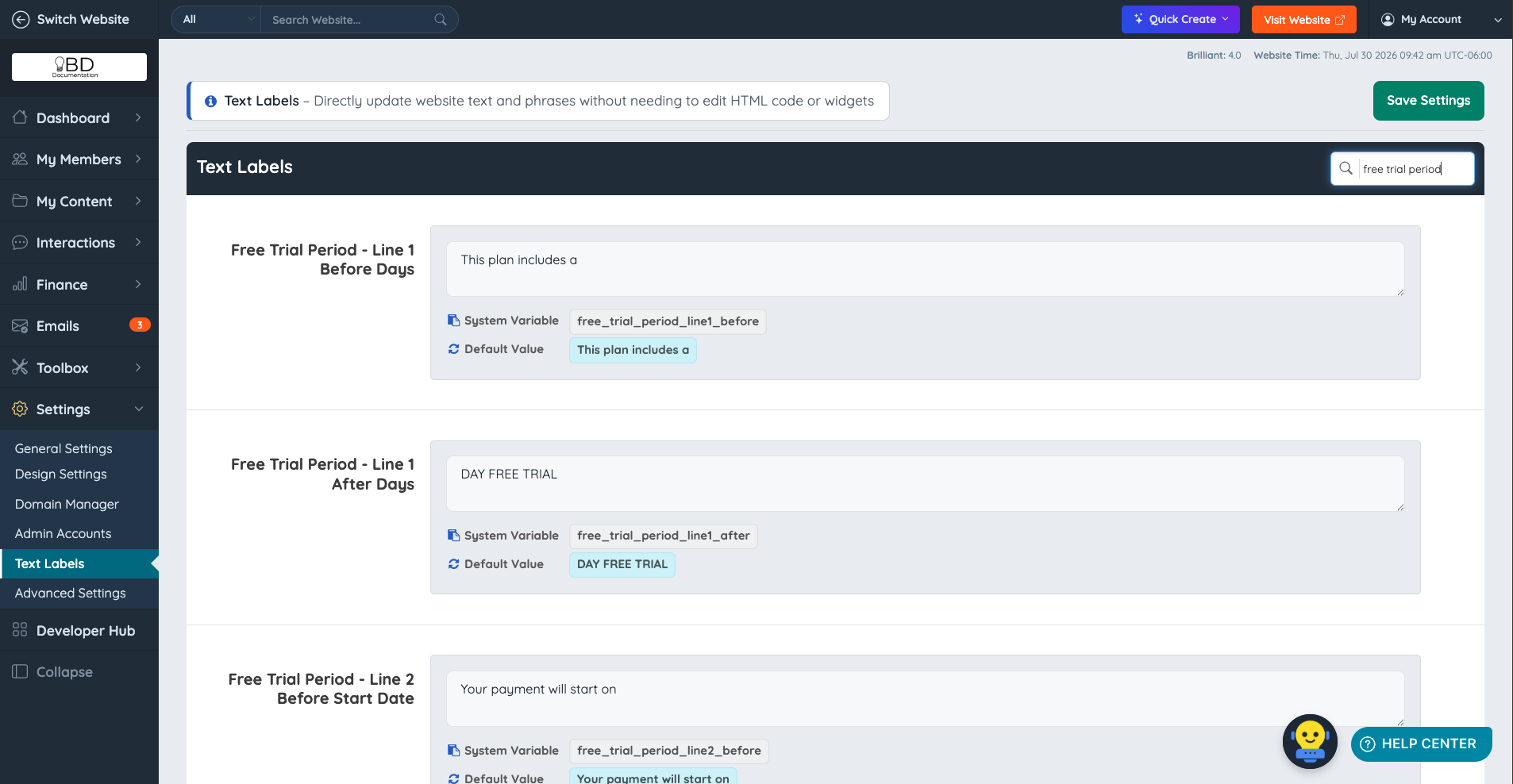Open the Quick Create dropdown

tap(1180, 19)
